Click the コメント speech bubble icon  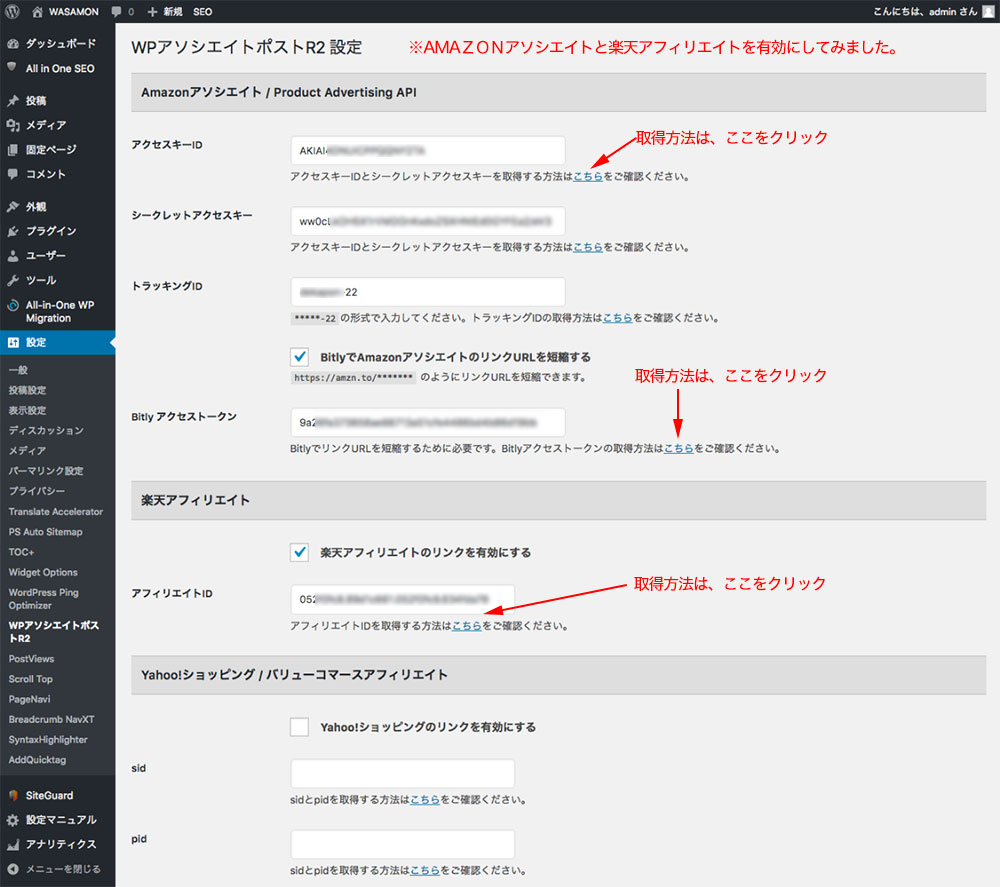click(x=13, y=174)
